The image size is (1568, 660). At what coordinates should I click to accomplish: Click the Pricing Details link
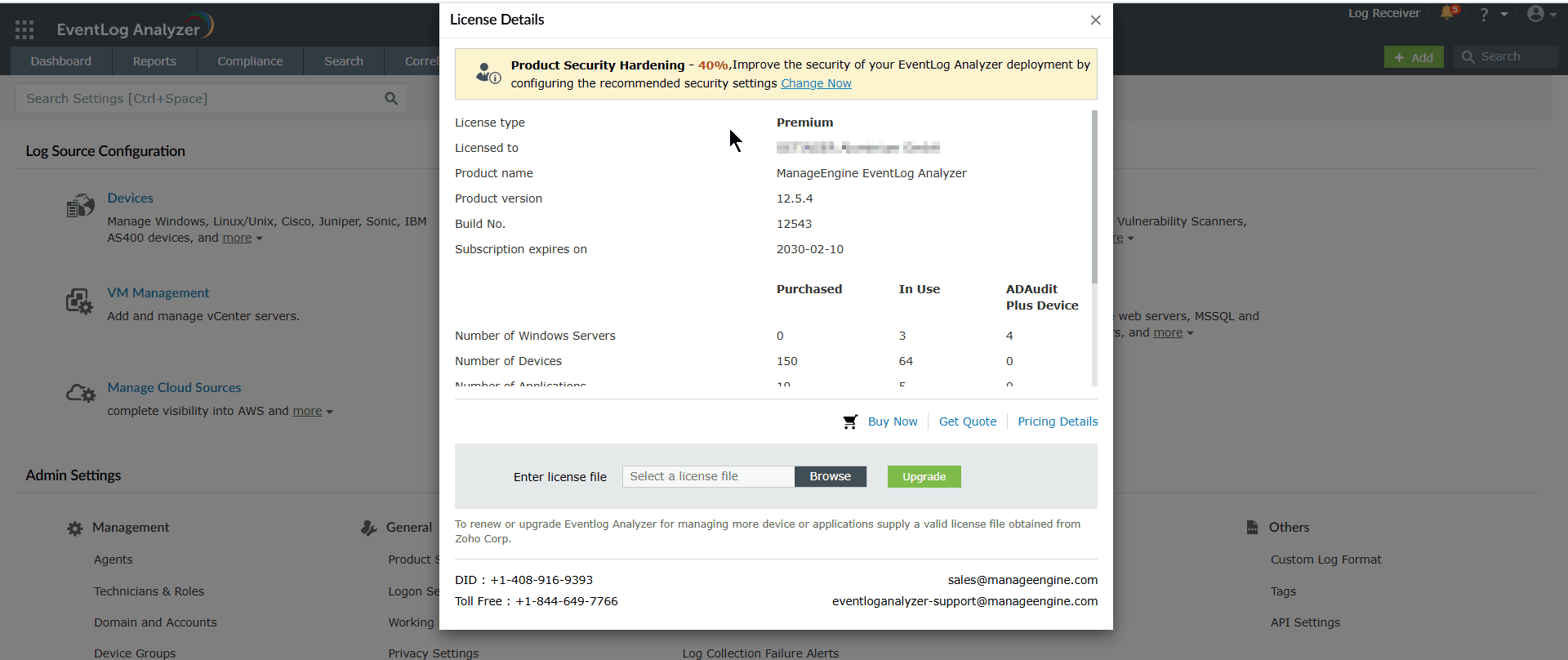point(1058,421)
